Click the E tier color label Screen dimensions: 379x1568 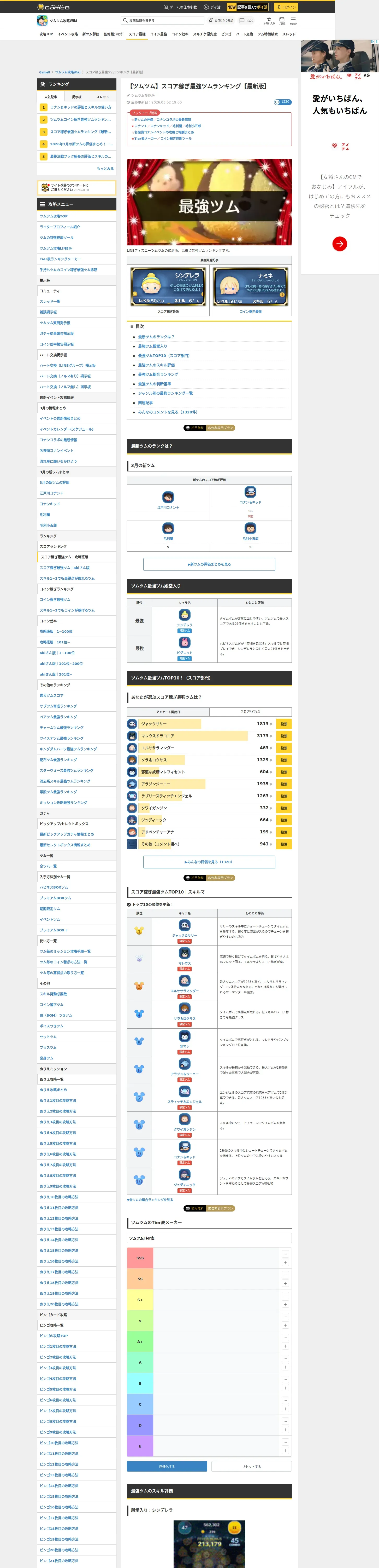click(140, 1446)
